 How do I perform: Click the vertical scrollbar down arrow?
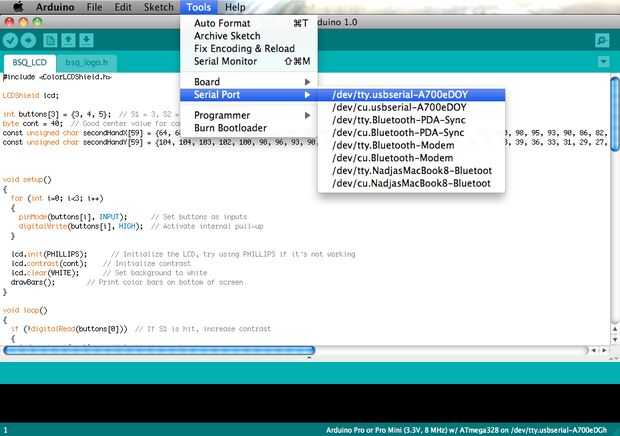pos(615,340)
